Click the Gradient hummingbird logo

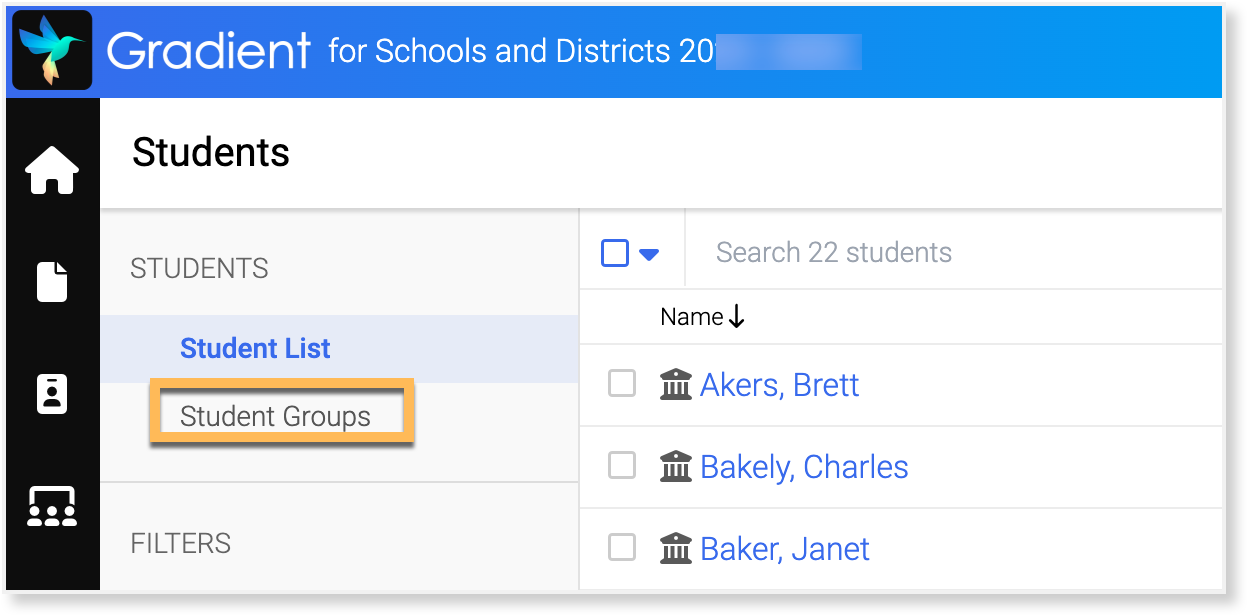coord(52,51)
